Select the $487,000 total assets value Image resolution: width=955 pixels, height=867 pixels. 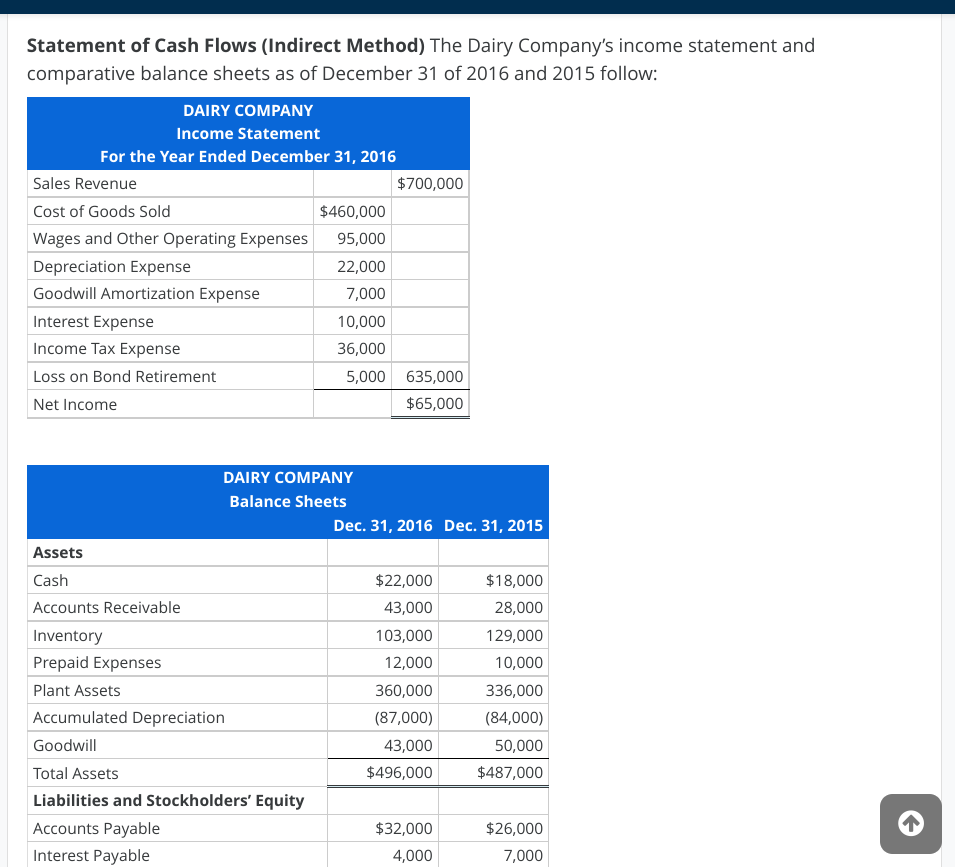coord(510,773)
